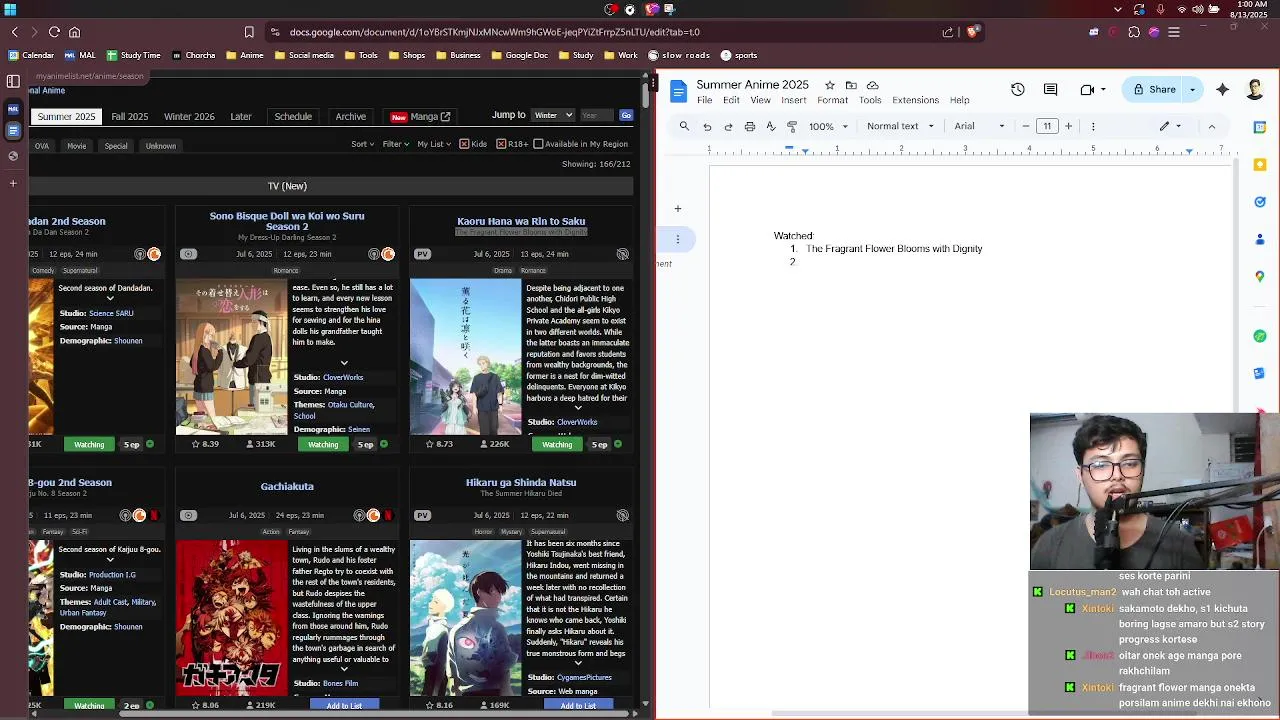Search the Docs menus with the magnifier icon
The height and width of the screenshot is (720, 1280).
pyautogui.click(x=684, y=126)
